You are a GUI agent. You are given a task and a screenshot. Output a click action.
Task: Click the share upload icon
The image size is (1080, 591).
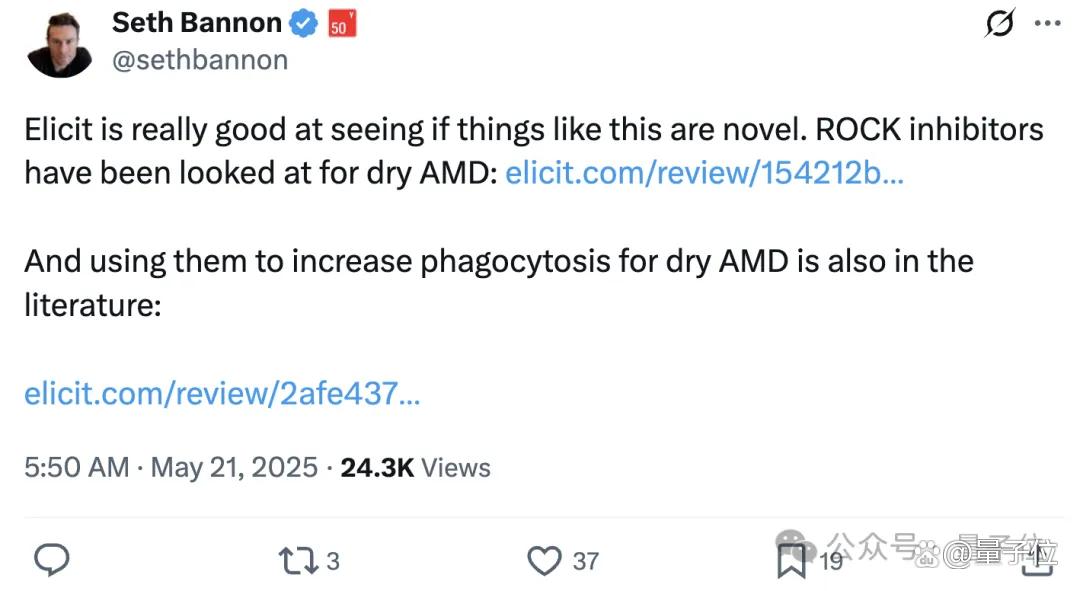tap(1038, 559)
